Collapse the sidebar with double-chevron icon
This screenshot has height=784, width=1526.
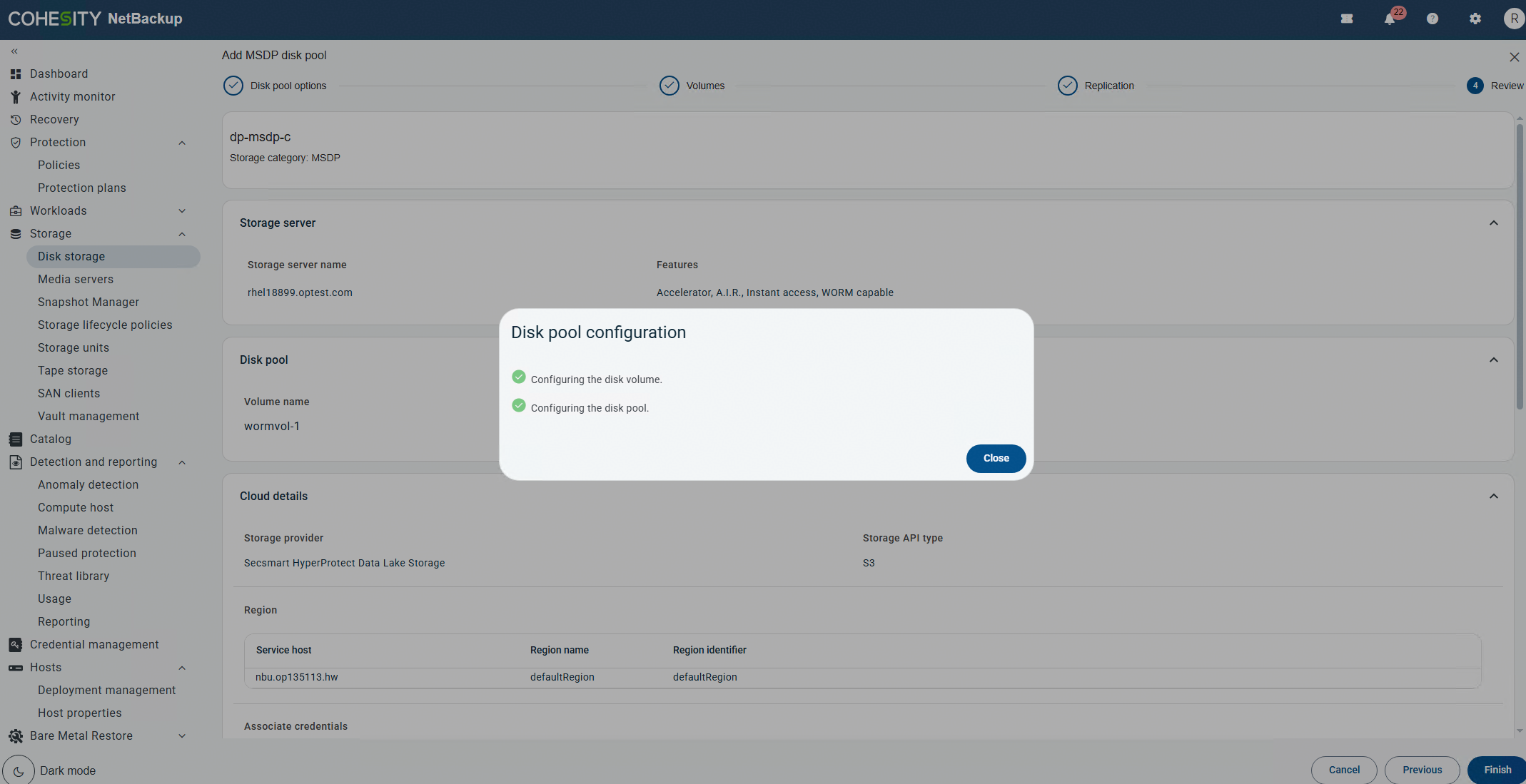click(14, 51)
